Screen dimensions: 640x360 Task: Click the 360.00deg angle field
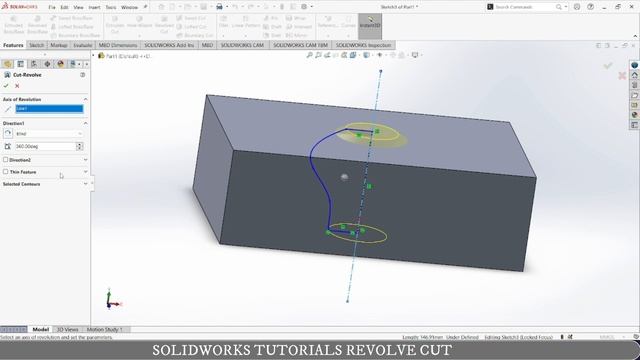[x=45, y=146]
